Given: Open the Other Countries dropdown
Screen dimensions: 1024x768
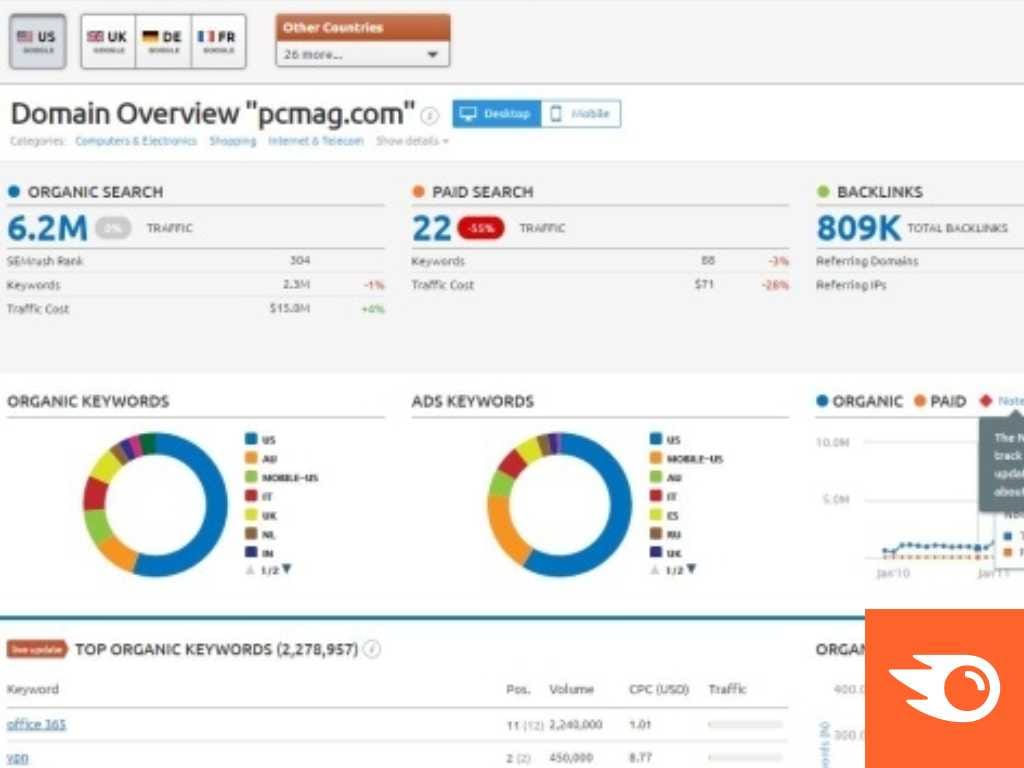Looking at the screenshot, I should (x=362, y=54).
